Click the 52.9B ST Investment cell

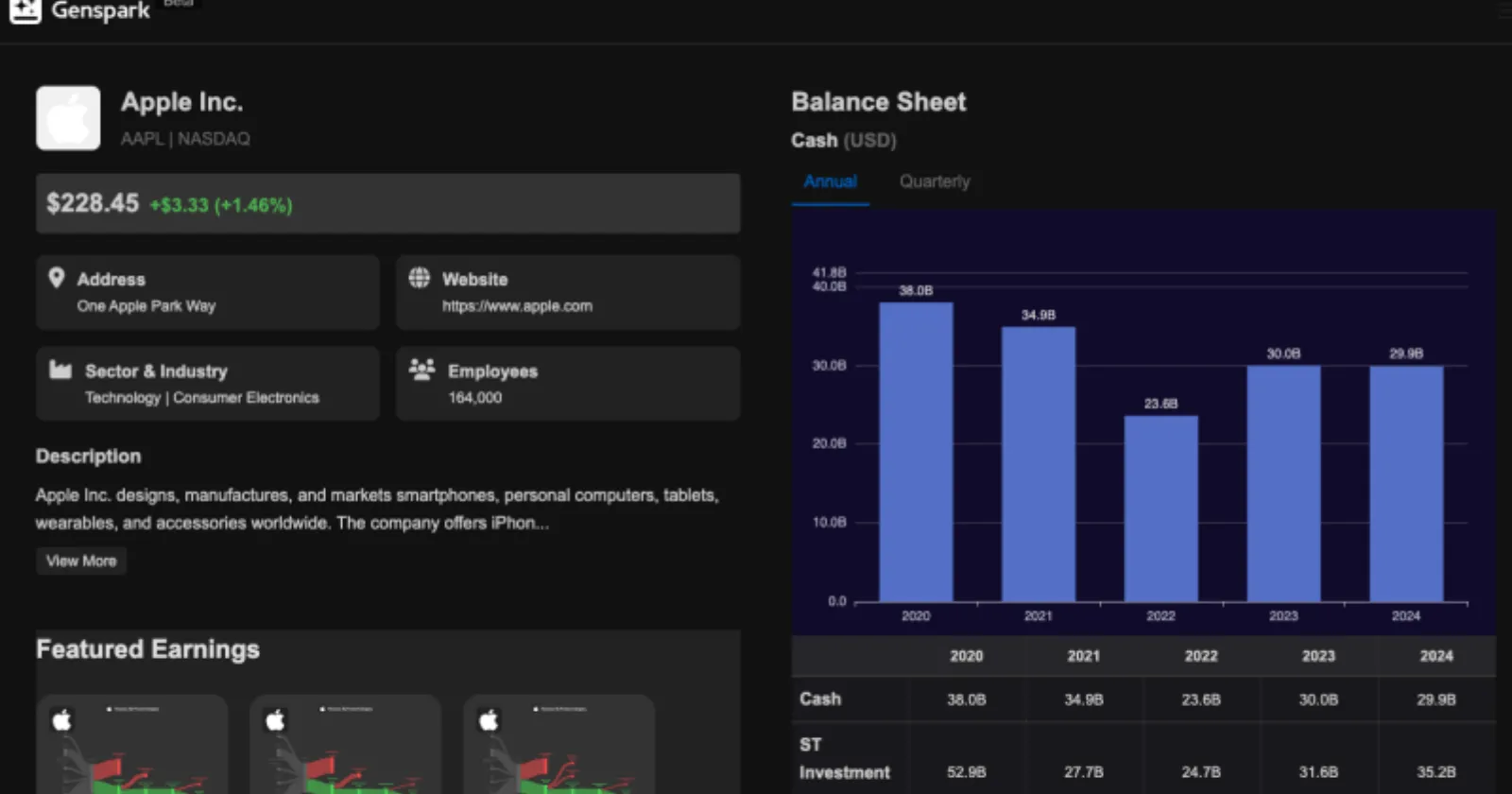click(x=966, y=772)
